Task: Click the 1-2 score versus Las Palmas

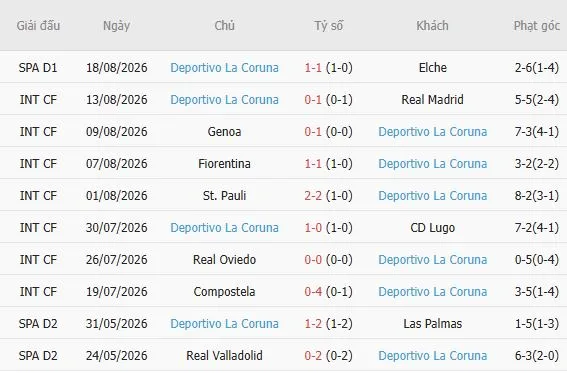Action: (313, 323)
